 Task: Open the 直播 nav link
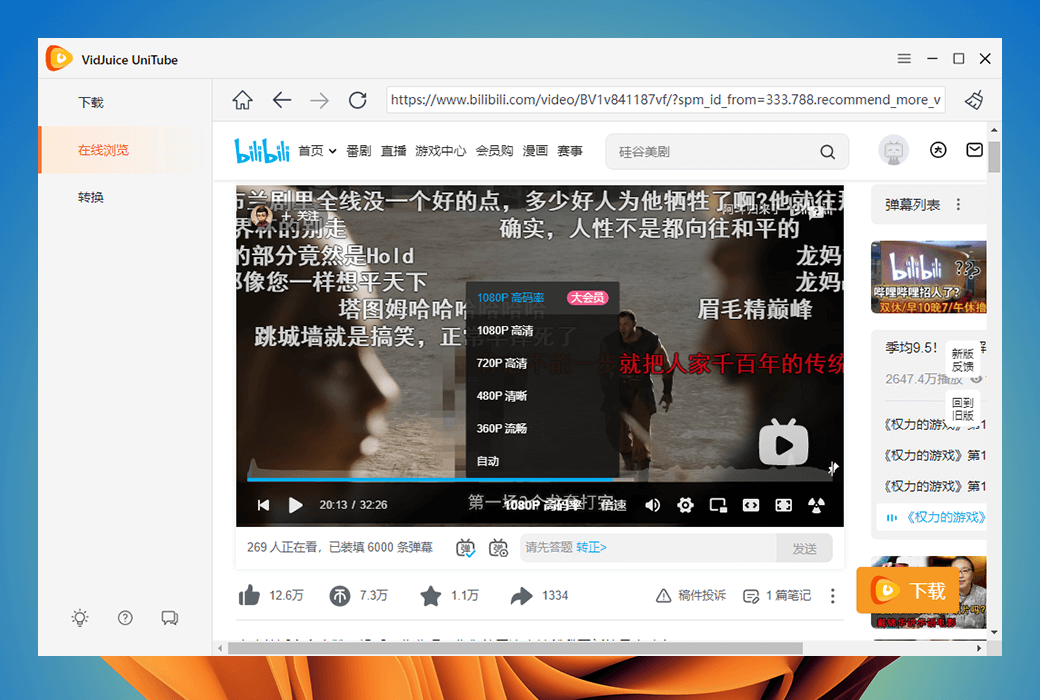tap(393, 151)
